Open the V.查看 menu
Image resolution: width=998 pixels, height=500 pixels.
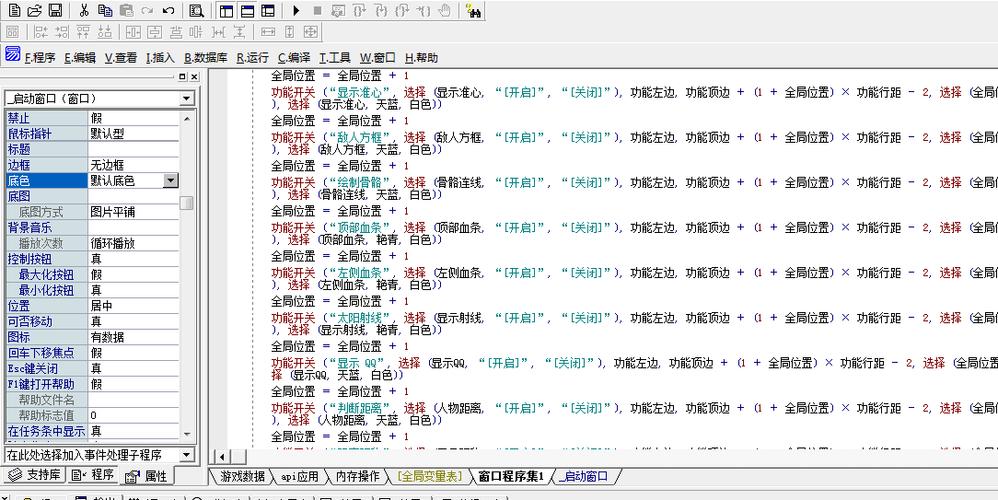click(x=121, y=58)
